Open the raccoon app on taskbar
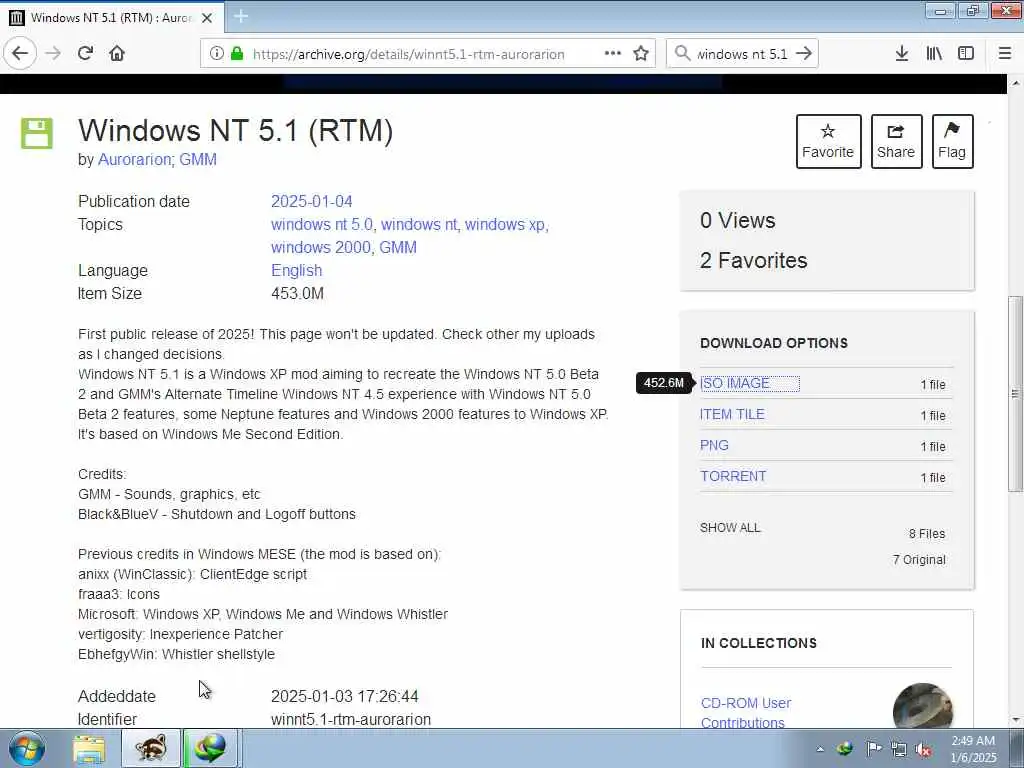This screenshot has height=768, width=1024. (x=151, y=749)
